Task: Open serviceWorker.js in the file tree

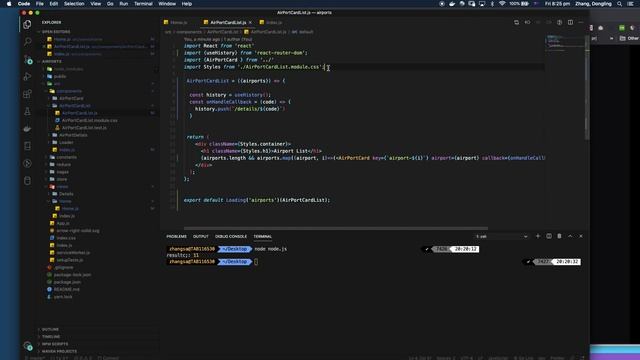Action: tap(73, 253)
